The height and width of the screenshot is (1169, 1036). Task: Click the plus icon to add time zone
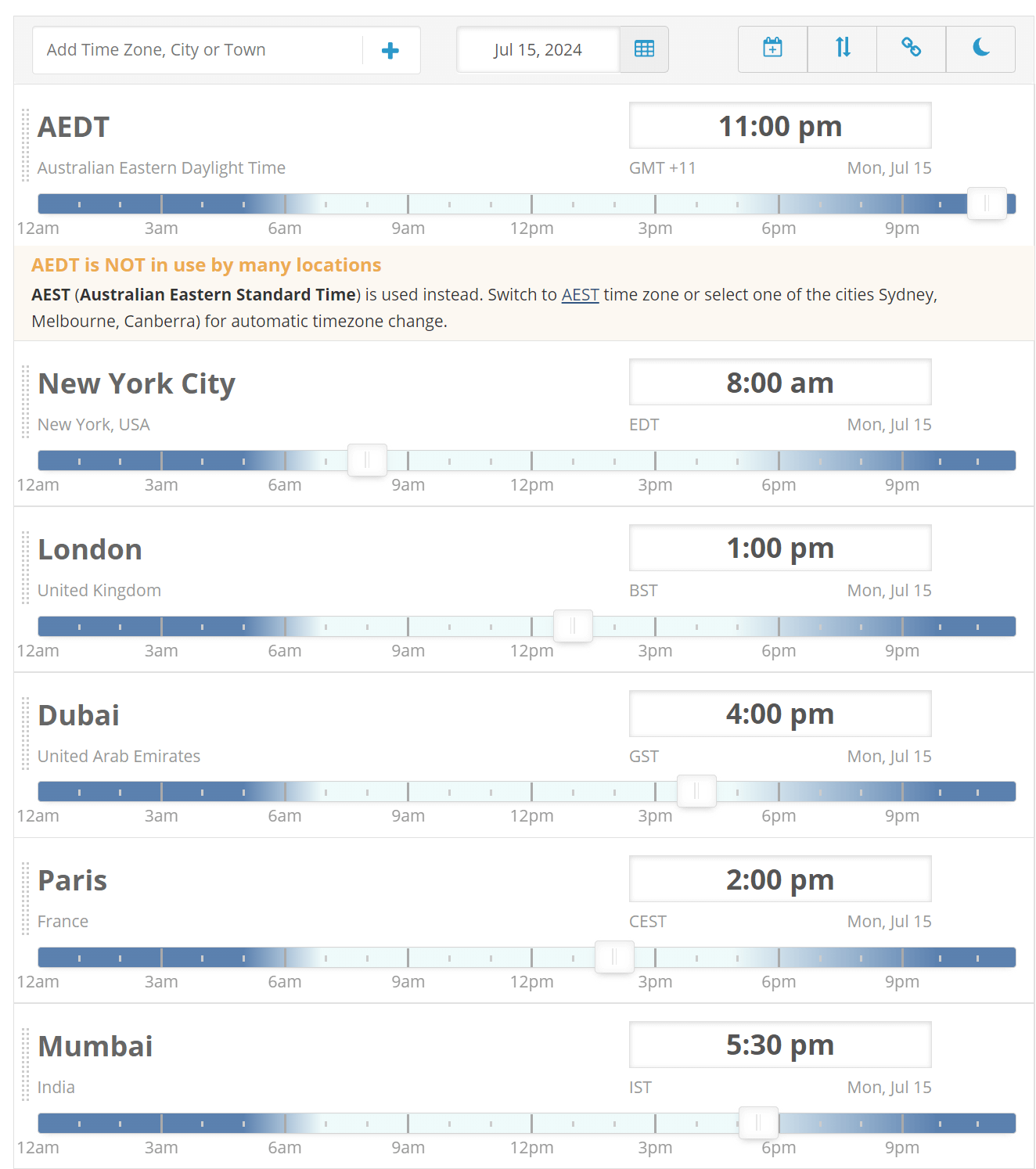click(x=390, y=51)
